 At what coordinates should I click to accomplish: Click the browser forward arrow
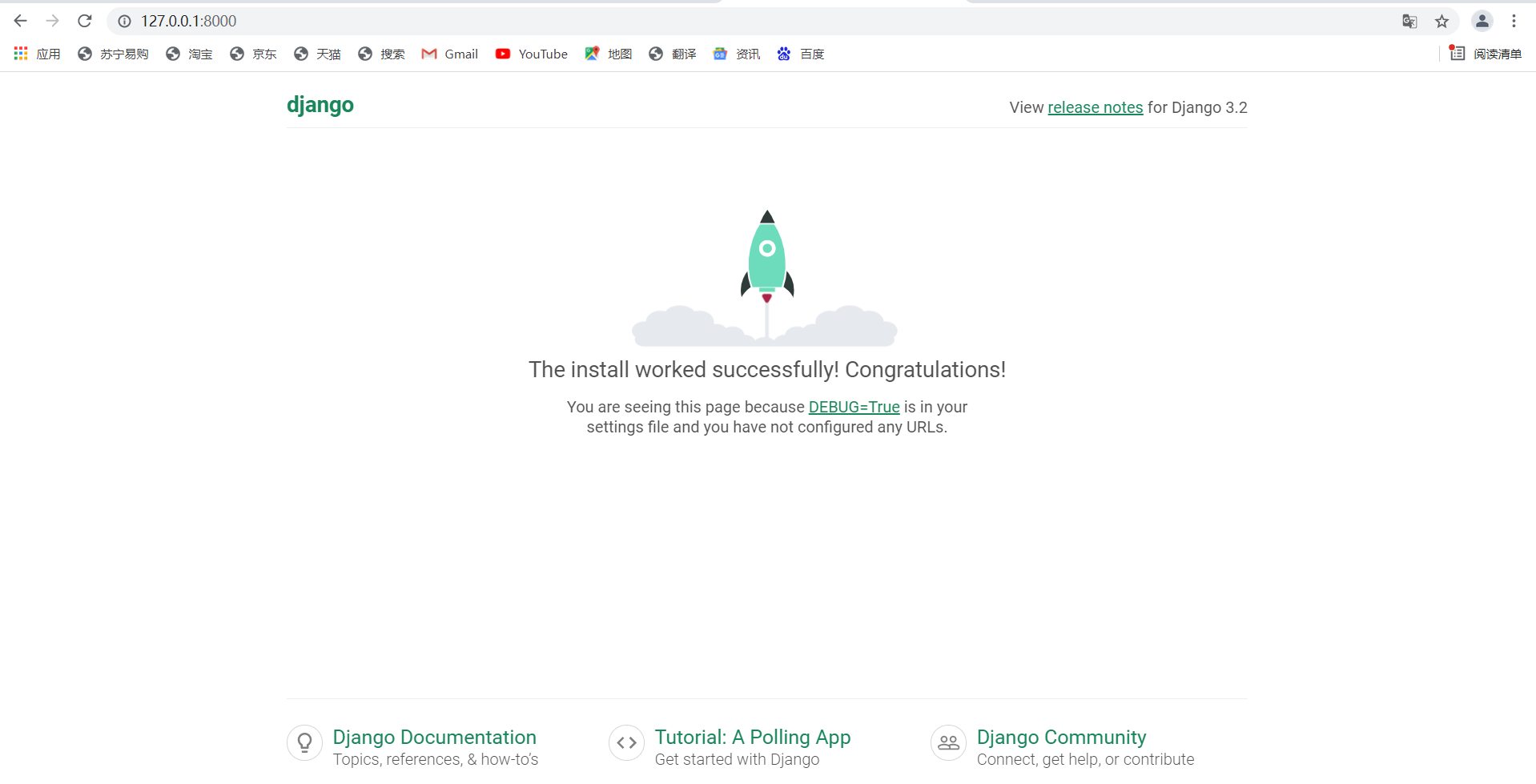(x=52, y=21)
